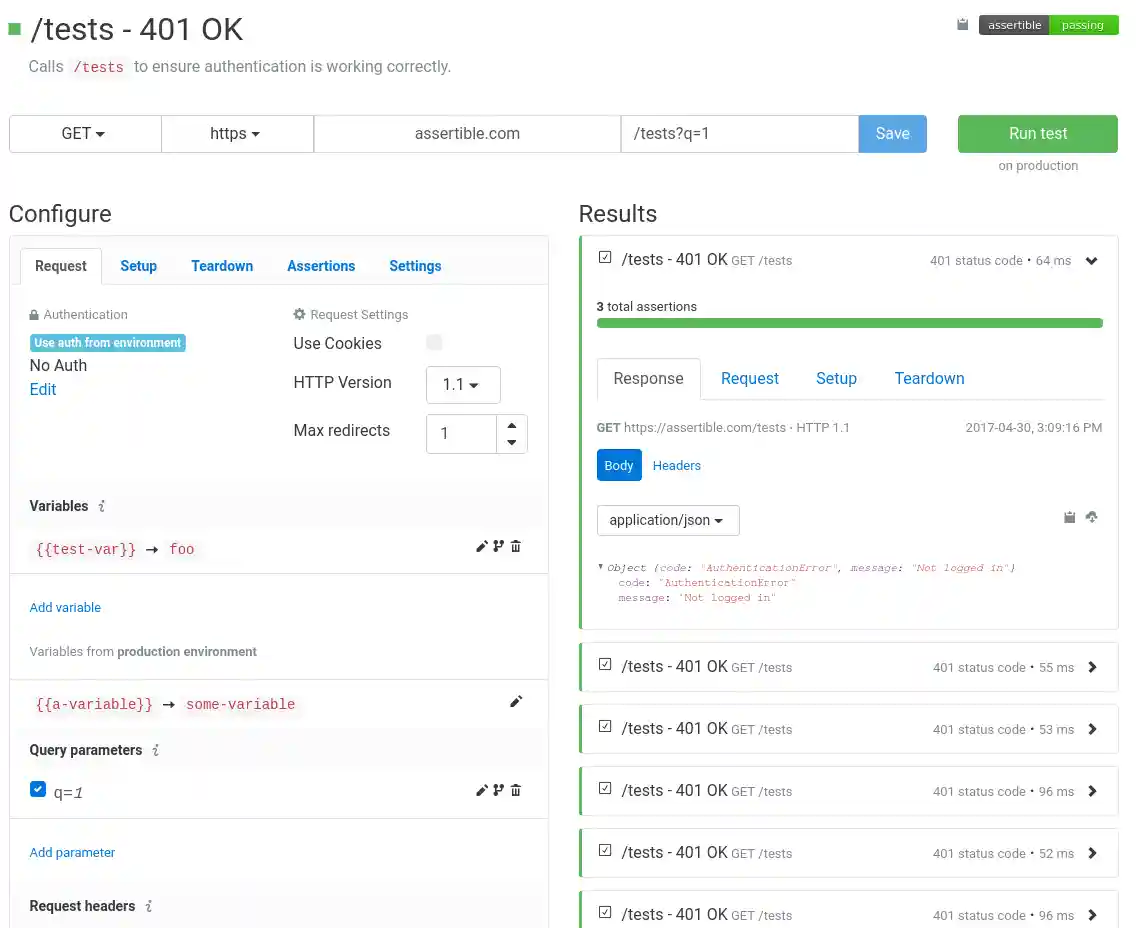
Task: Click the green assertions progress bar
Action: coord(850,323)
